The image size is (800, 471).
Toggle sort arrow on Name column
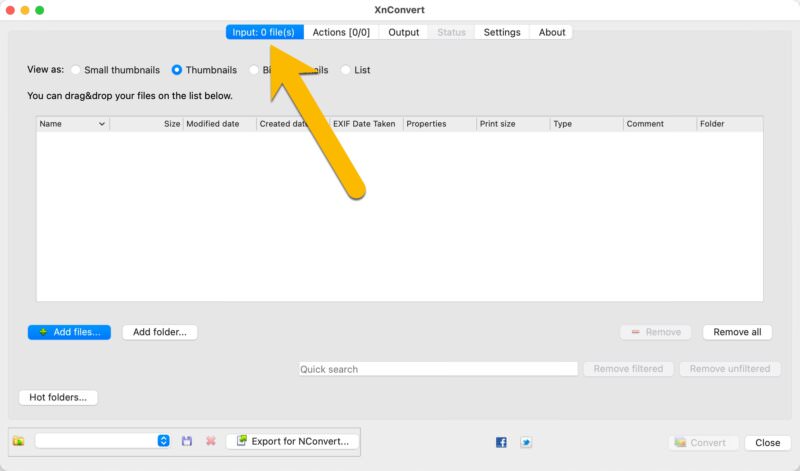pos(102,124)
